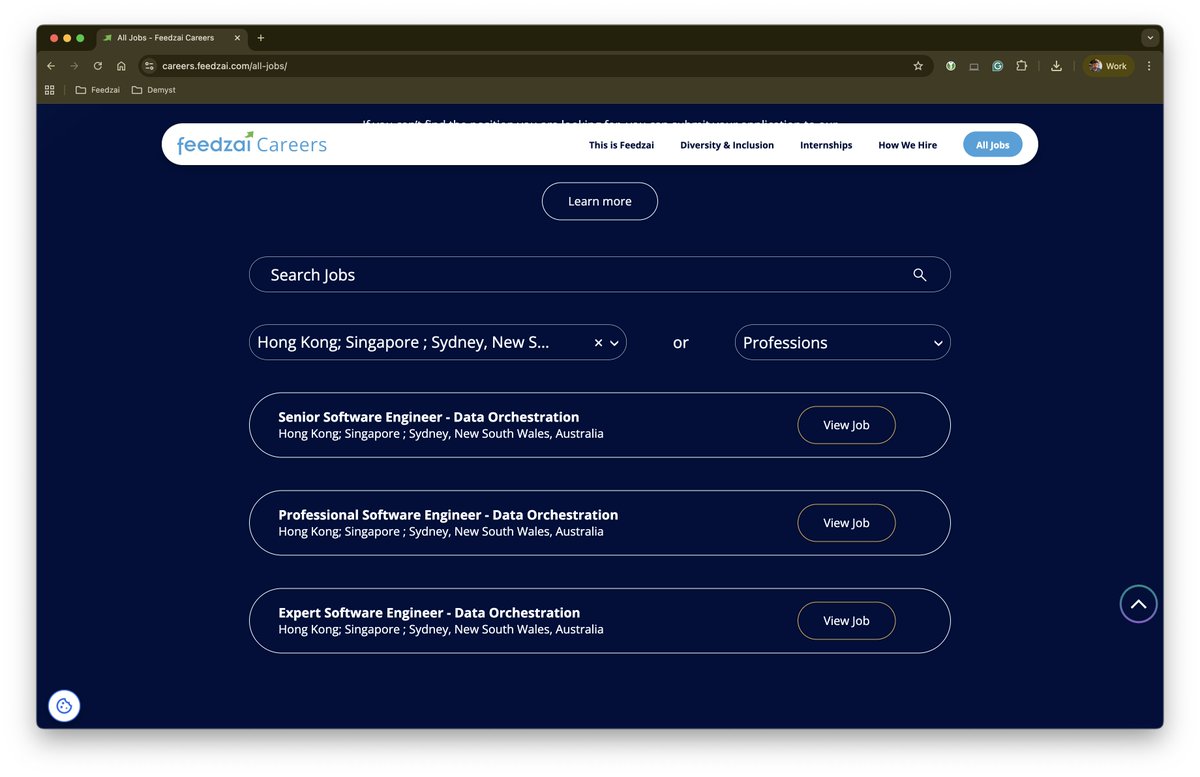Screen dimensions: 1200x777
Task: Click the browser forward arrow
Action: [x=74, y=66]
